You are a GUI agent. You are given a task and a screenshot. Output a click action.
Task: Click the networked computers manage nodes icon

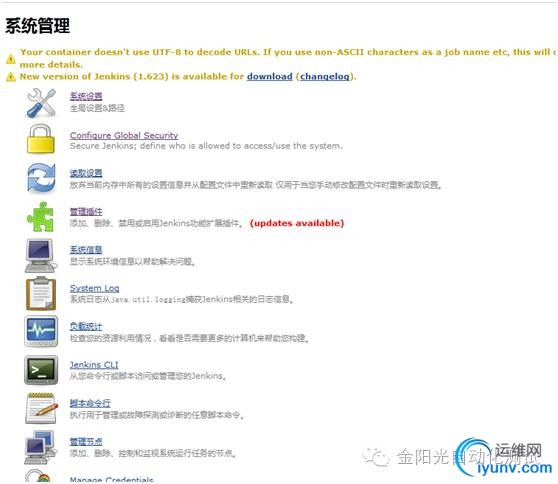[x=41, y=447]
